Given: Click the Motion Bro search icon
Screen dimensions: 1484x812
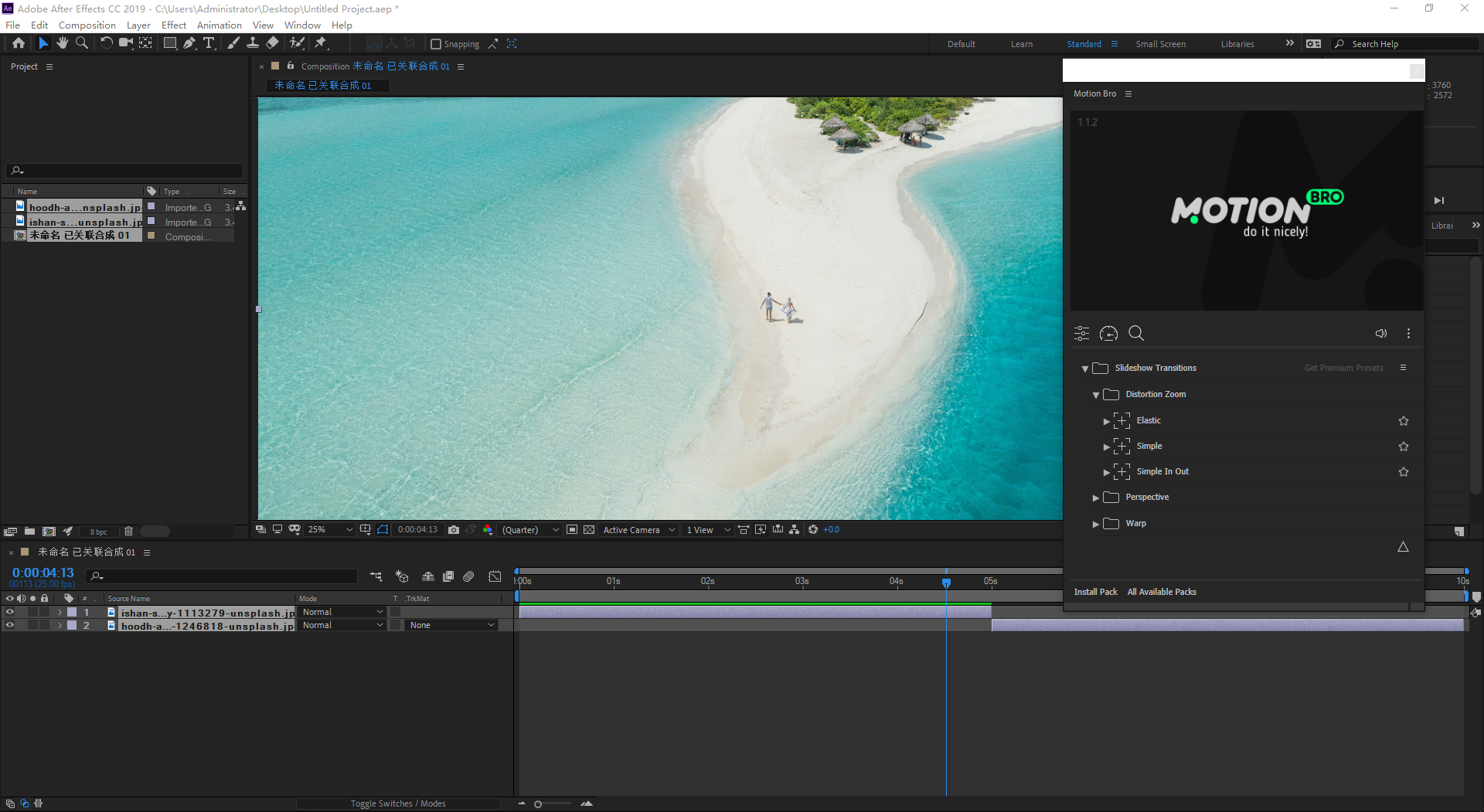Looking at the screenshot, I should (x=1135, y=333).
